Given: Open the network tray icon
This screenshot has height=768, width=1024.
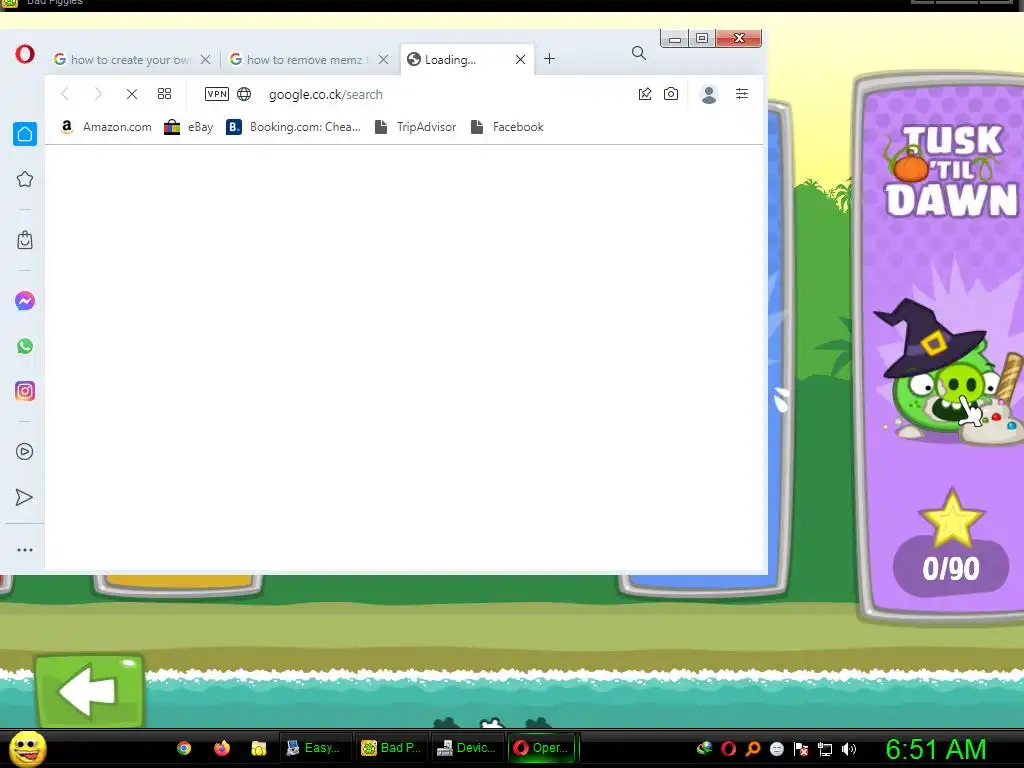Looking at the screenshot, I should [825, 749].
